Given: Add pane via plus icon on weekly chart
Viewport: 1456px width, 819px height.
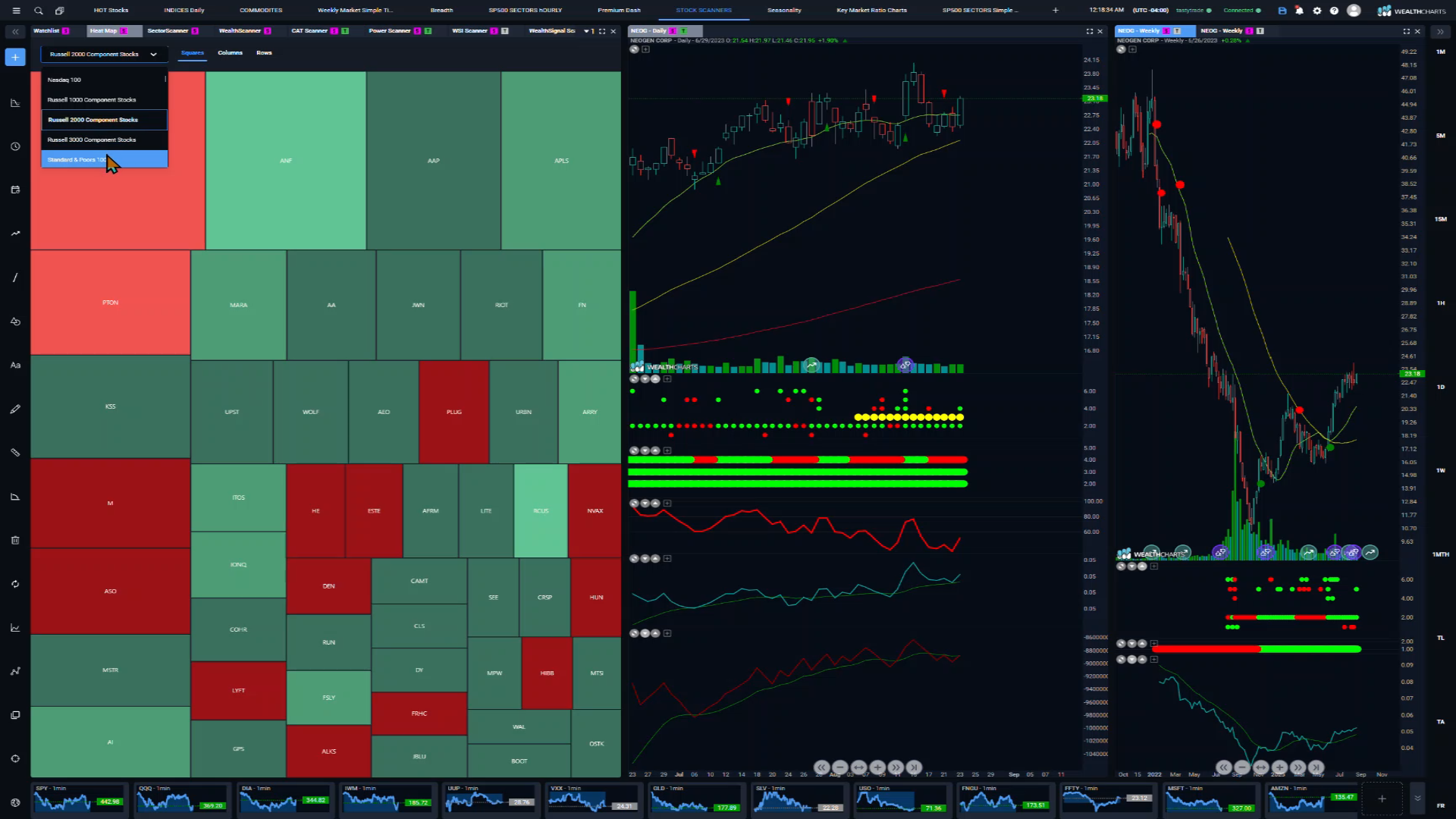Looking at the screenshot, I should click(1132, 49).
